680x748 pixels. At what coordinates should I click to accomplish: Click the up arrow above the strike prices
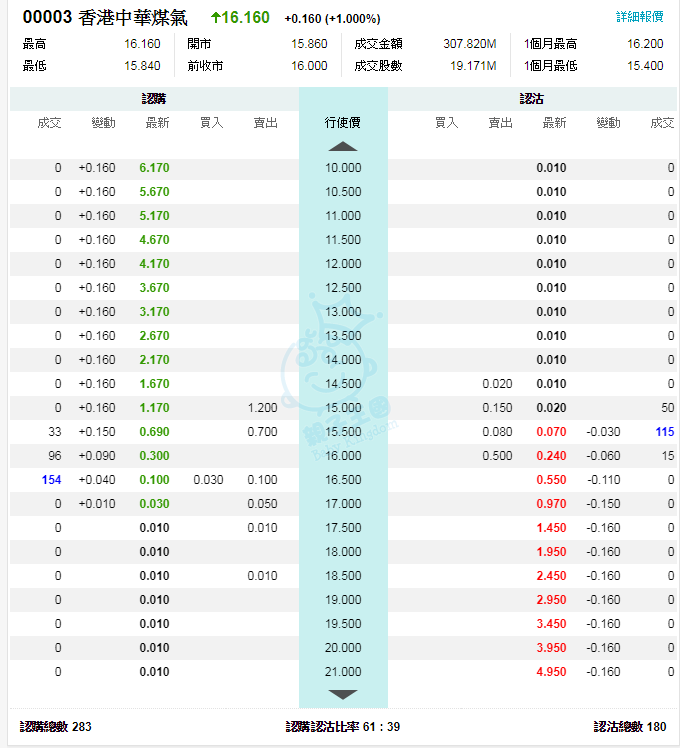343,146
